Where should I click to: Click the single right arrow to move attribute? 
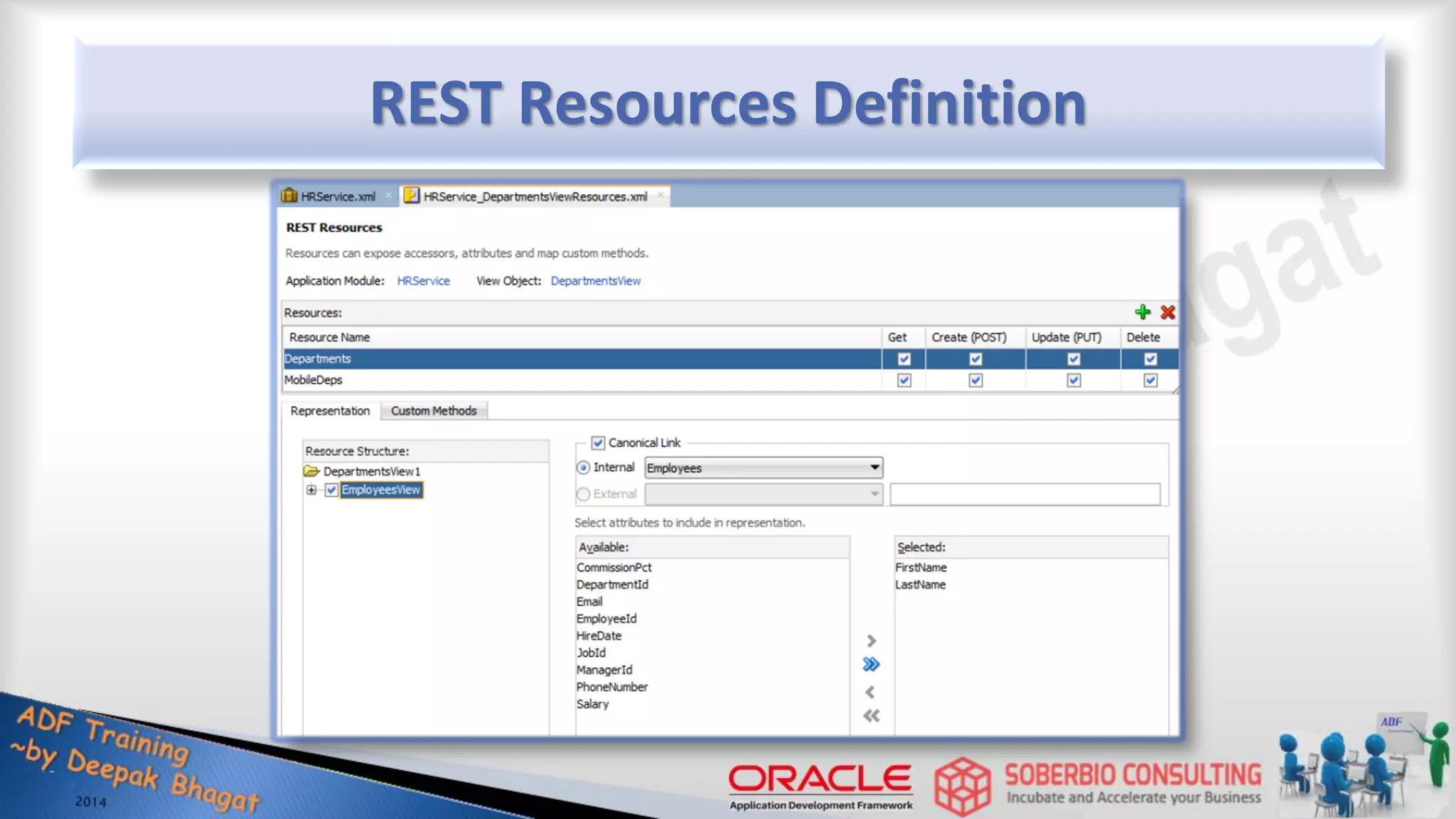point(871,641)
